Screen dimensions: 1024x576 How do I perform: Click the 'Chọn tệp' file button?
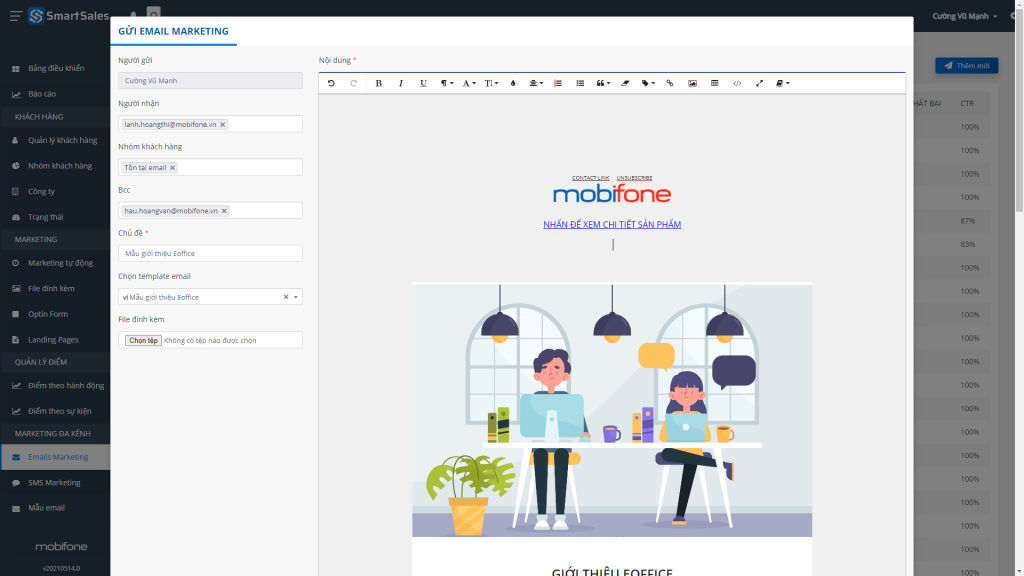point(143,340)
